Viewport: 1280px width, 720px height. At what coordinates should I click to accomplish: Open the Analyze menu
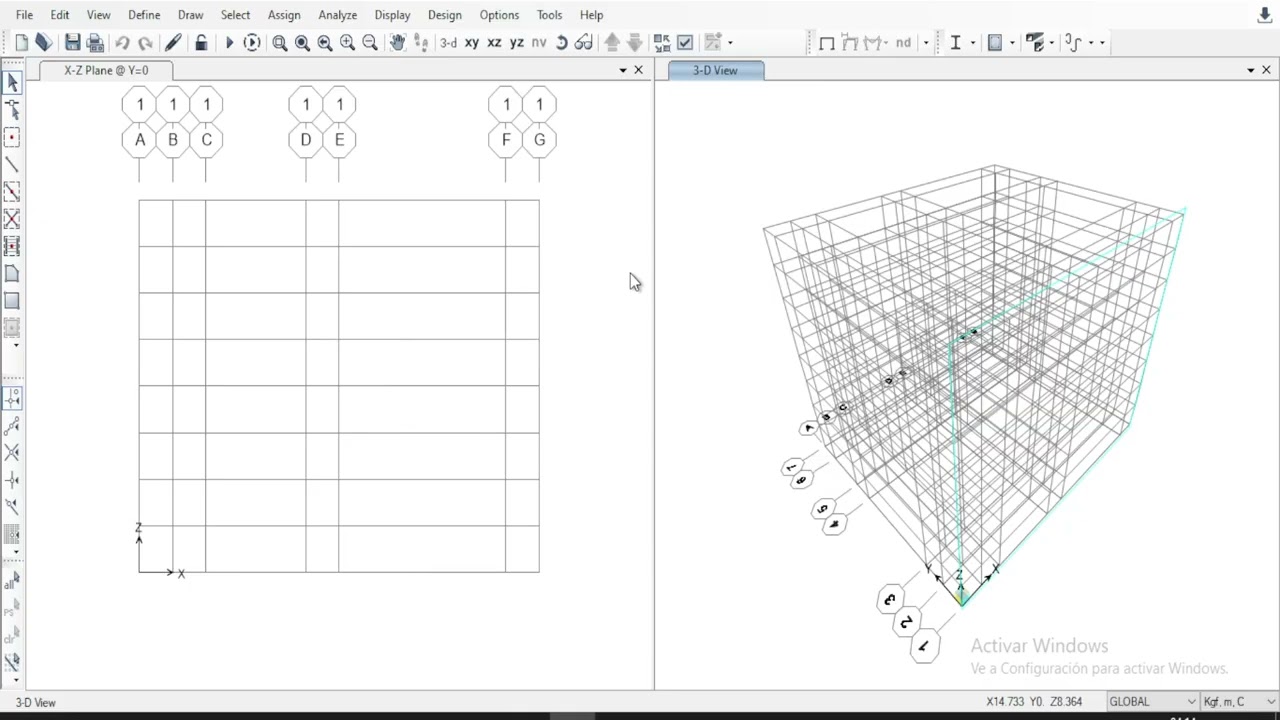(x=338, y=15)
